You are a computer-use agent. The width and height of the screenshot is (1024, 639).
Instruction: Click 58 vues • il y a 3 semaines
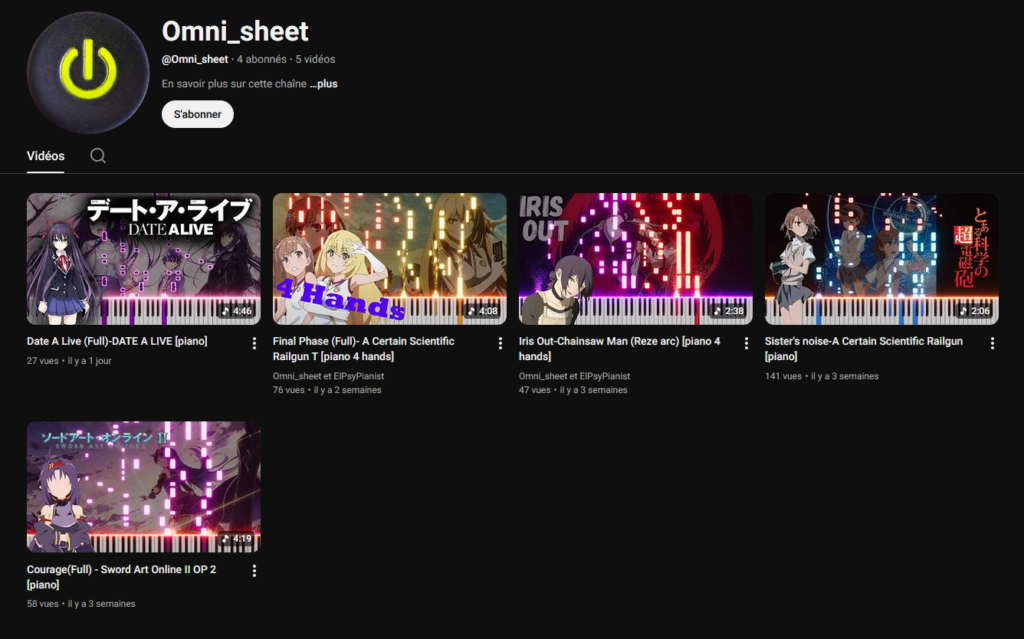[81, 604]
